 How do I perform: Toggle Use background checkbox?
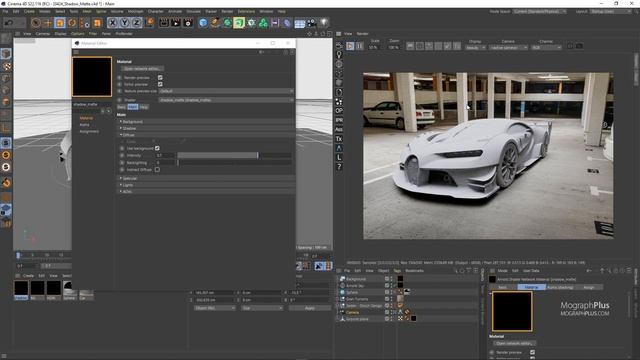click(x=157, y=148)
